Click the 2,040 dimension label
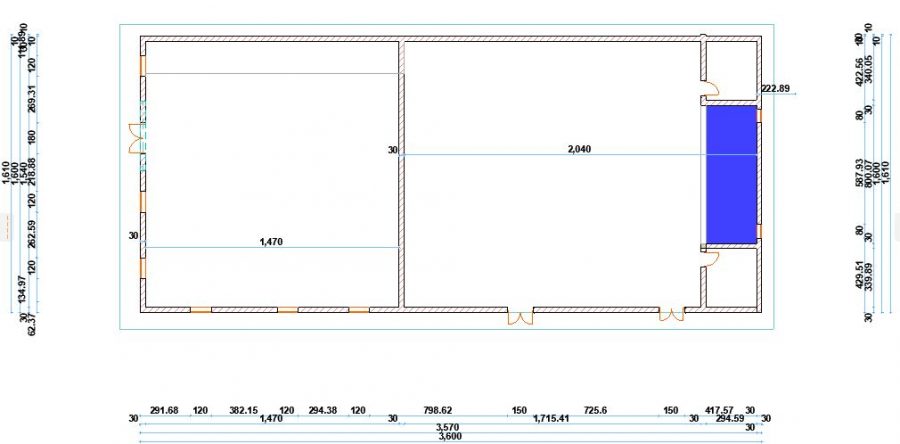Screen dimensions: 900x444 click(579, 148)
